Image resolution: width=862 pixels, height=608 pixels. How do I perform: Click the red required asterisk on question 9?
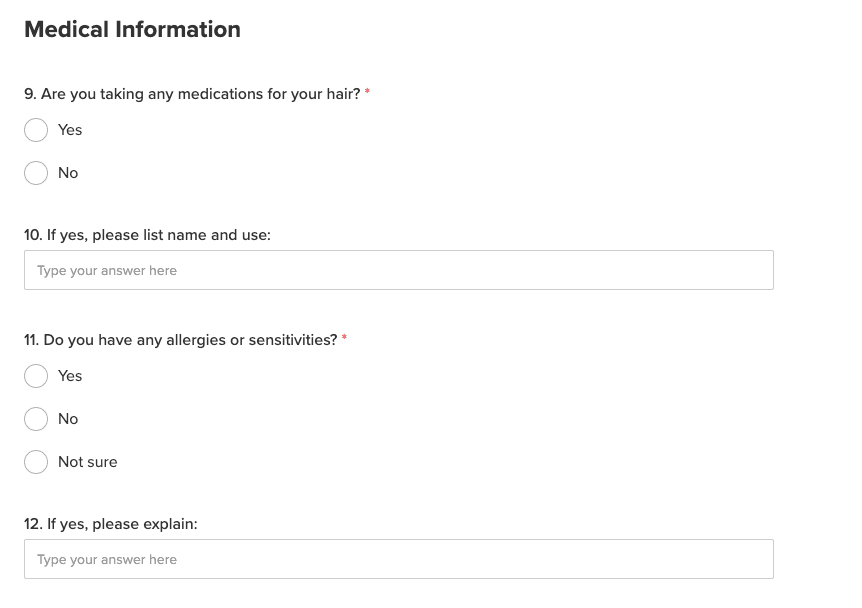point(367,93)
